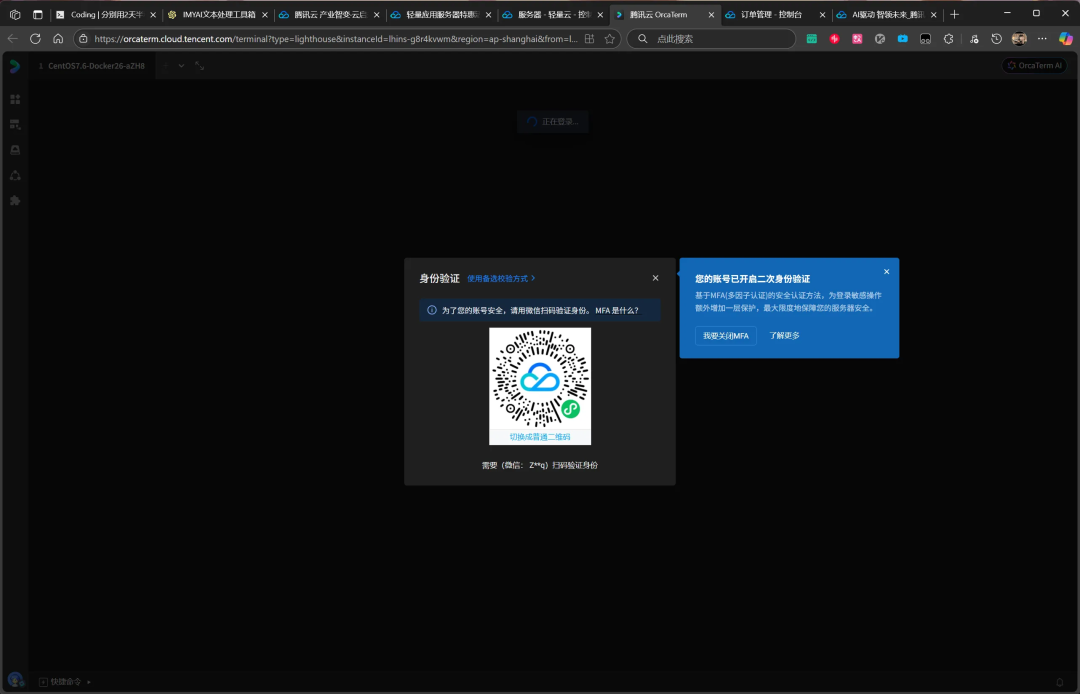Open the sidebar grid apps icon

(x=15, y=99)
